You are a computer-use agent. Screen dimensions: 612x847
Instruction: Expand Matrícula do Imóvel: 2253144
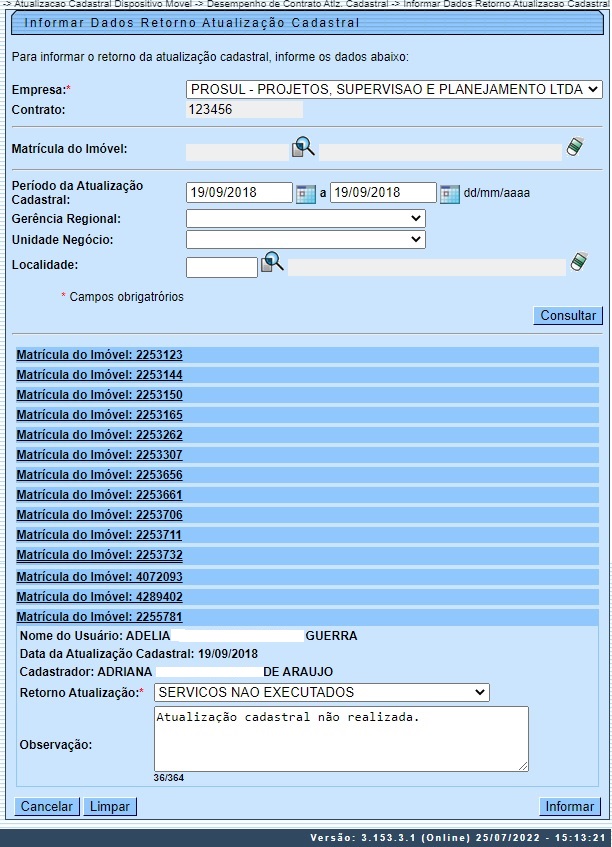tap(99, 375)
